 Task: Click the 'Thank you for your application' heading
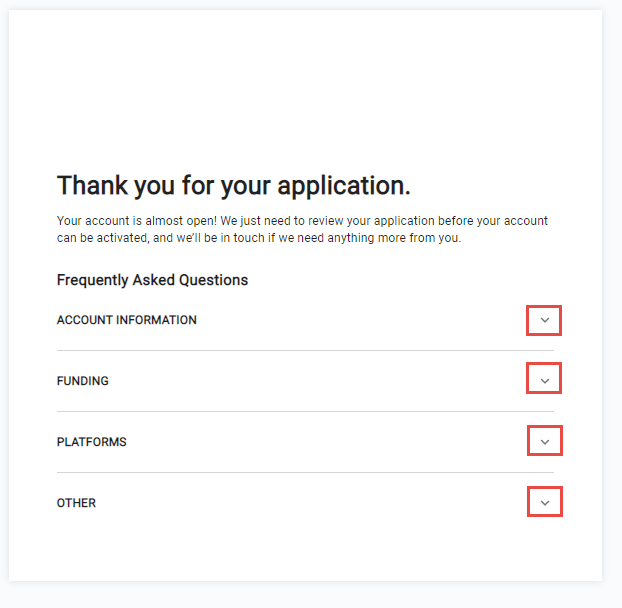click(233, 186)
